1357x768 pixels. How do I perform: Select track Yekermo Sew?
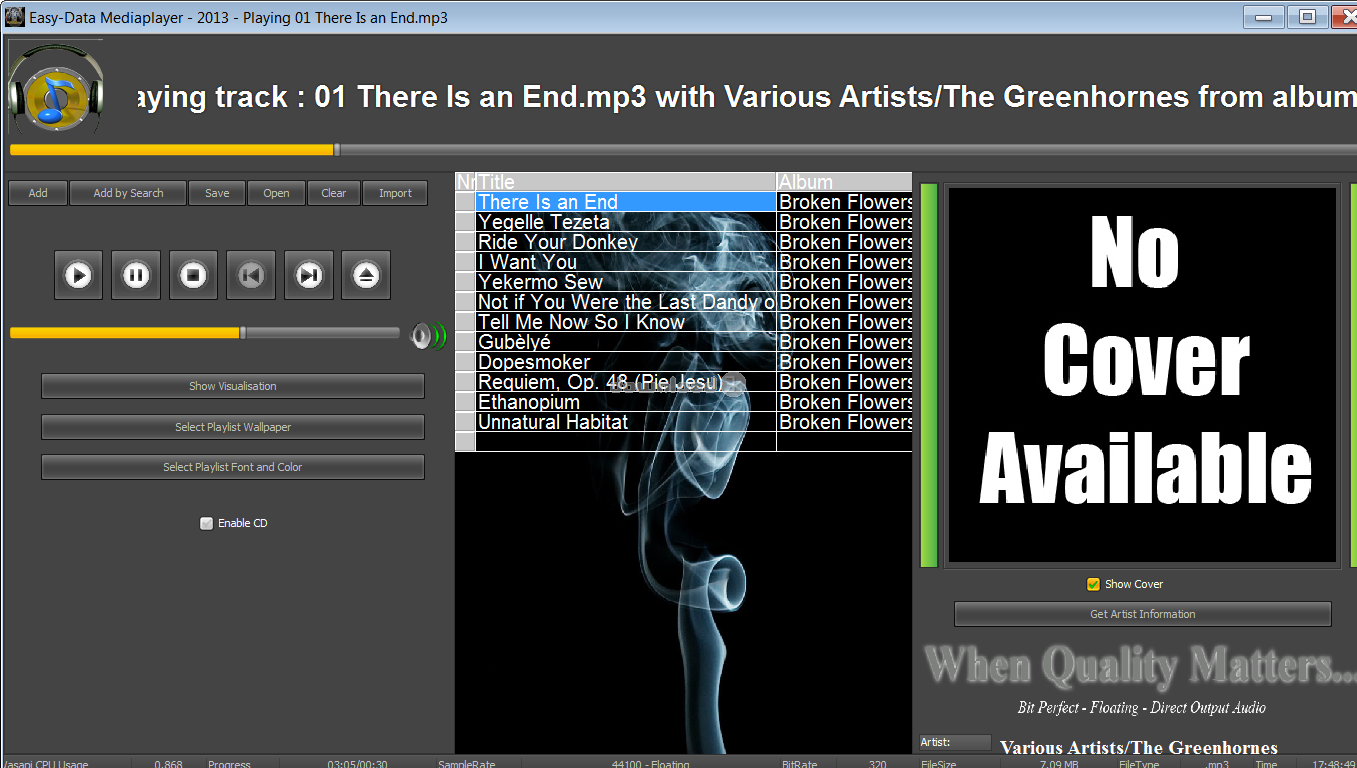[626, 282]
